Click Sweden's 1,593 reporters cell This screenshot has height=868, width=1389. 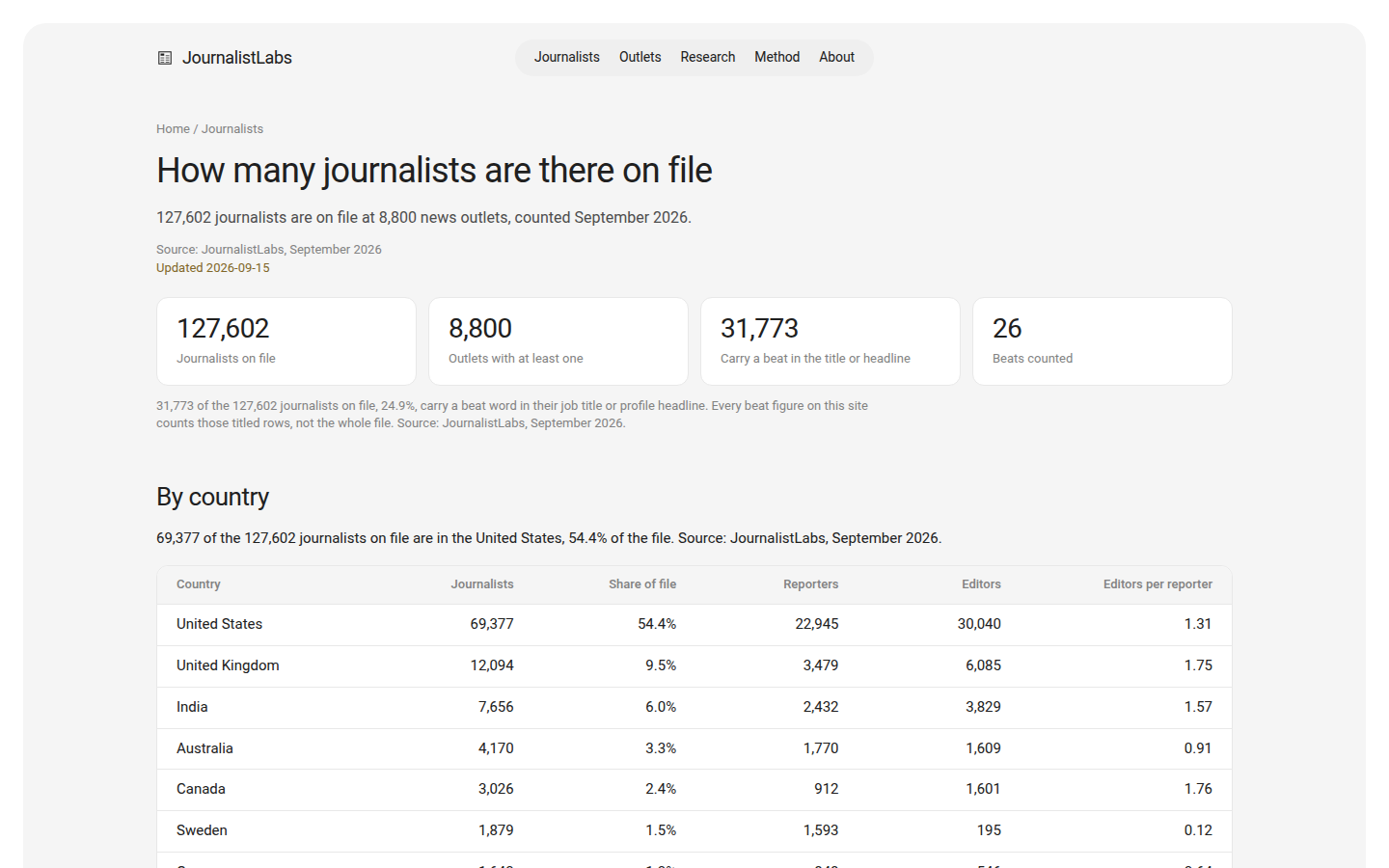821,830
